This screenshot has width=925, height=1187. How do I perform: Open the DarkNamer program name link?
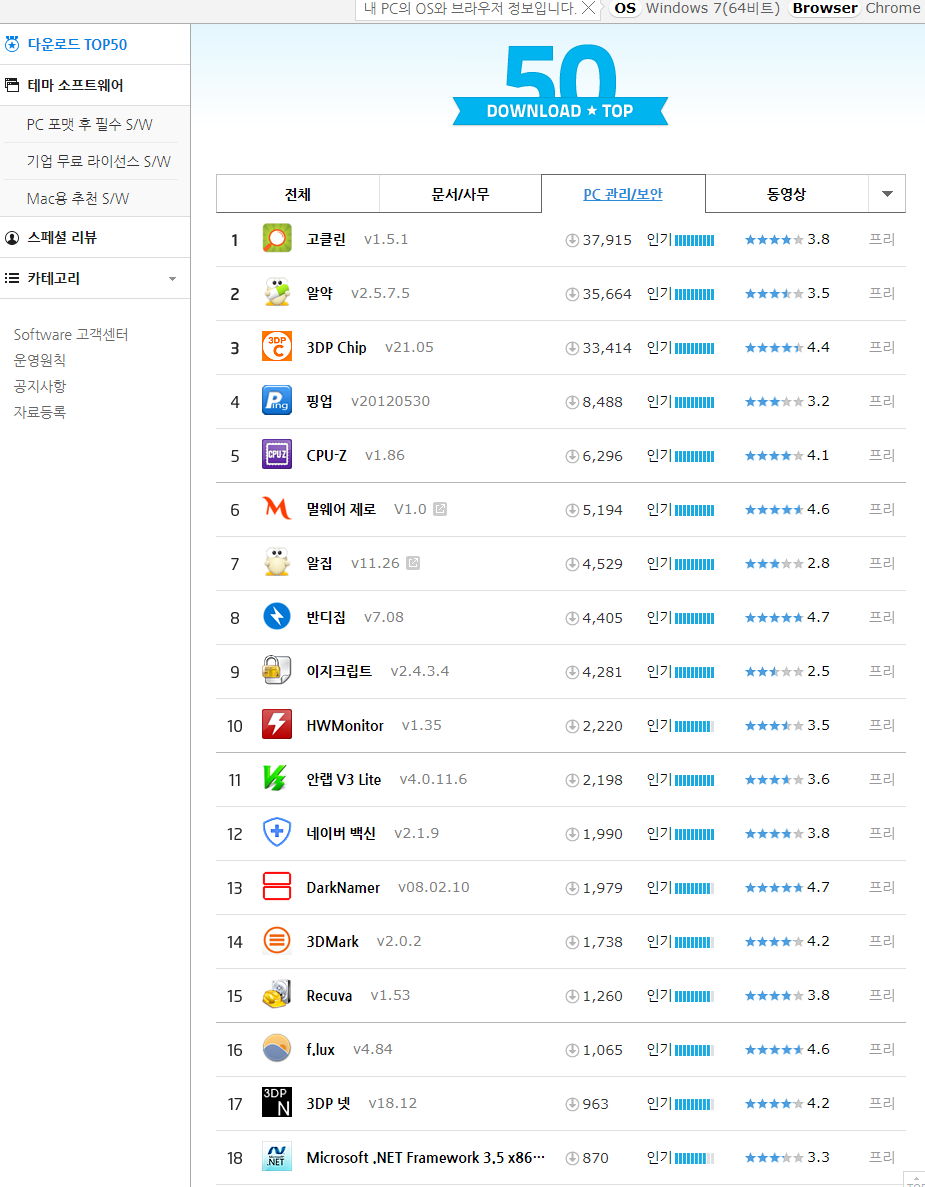point(343,887)
